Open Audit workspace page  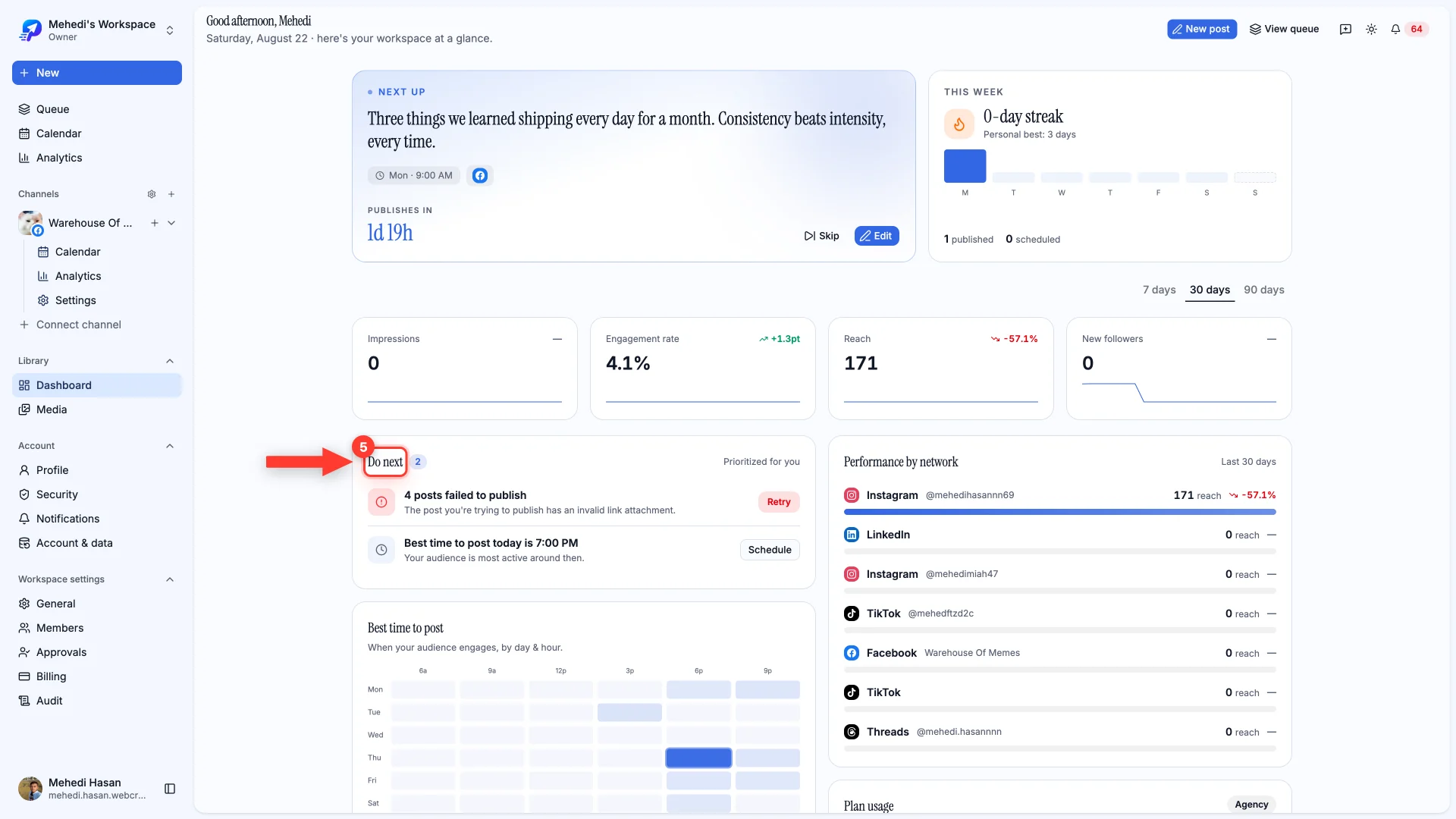click(x=97, y=701)
